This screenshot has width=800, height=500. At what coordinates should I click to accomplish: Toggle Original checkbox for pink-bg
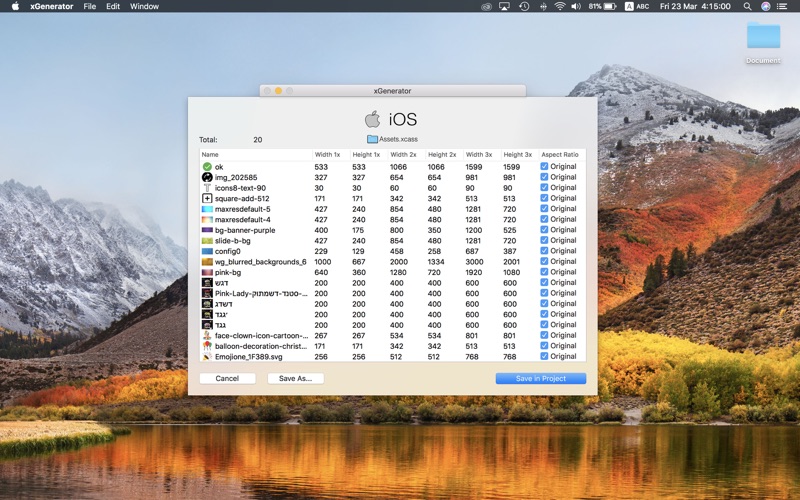click(544, 272)
